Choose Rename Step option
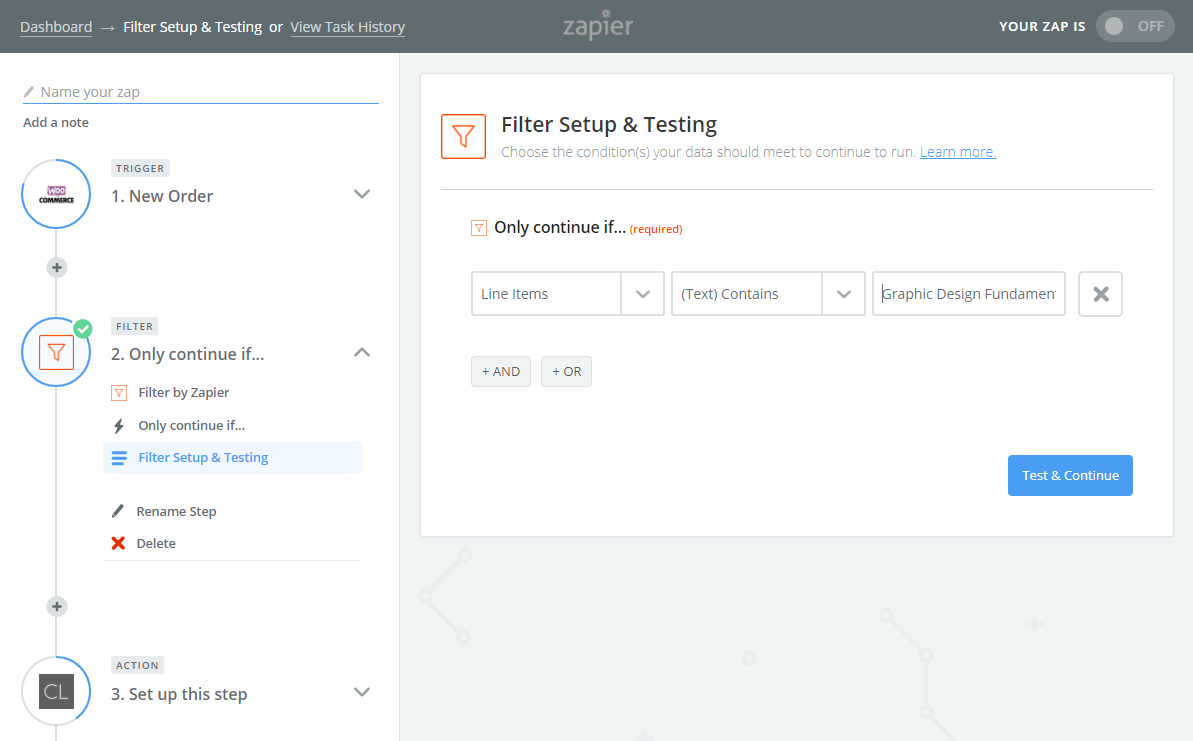Image resolution: width=1193 pixels, height=741 pixels. coord(177,511)
